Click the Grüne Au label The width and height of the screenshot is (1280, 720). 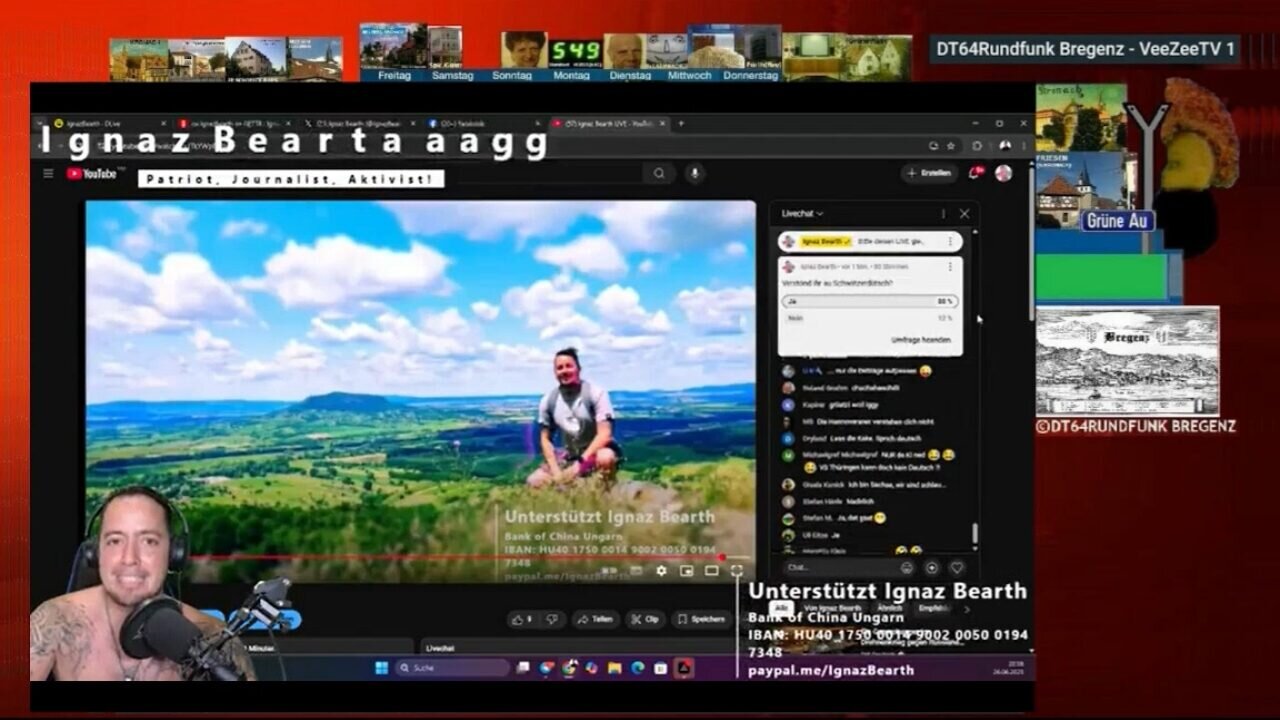(1117, 221)
